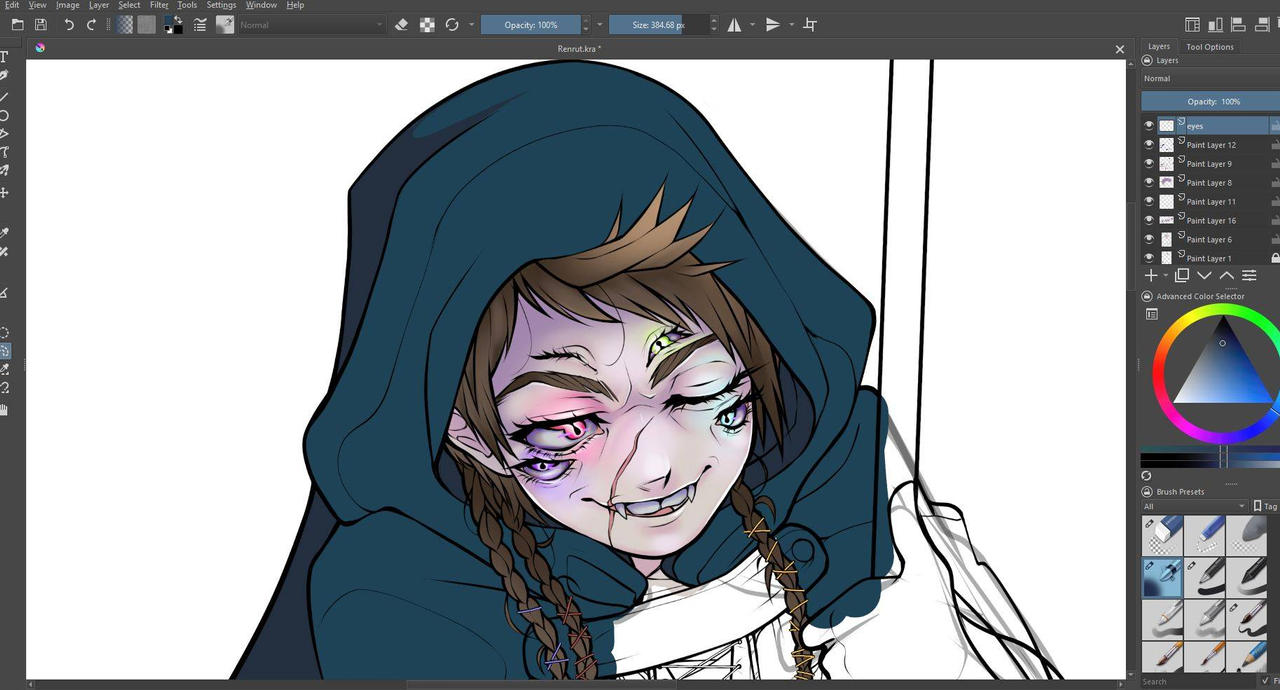Hide the eyes layer
Image resolution: width=1280 pixels, height=690 pixels.
[x=1149, y=126]
